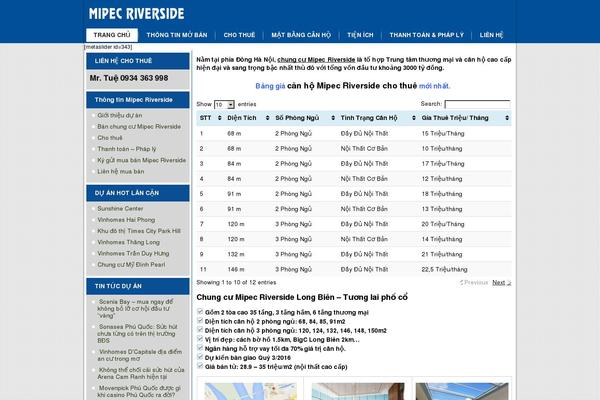The height and width of the screenshot is (400, 600).
Task: Click the map thumbnail image
Action: 251,391
